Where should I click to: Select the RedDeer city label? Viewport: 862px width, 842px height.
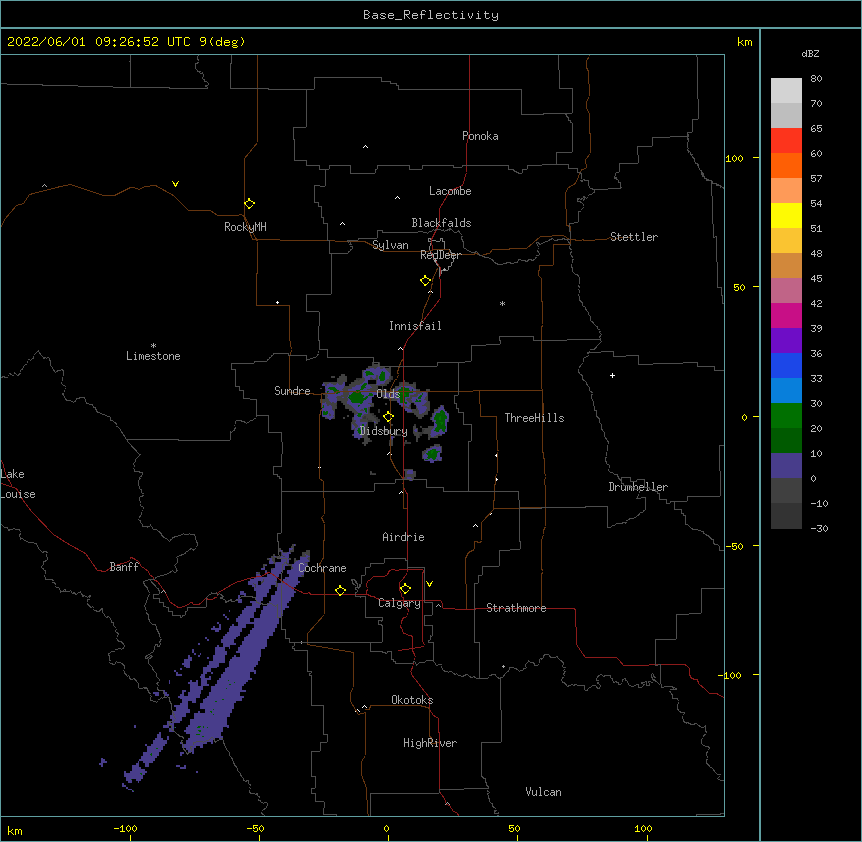tap(440, 255)
